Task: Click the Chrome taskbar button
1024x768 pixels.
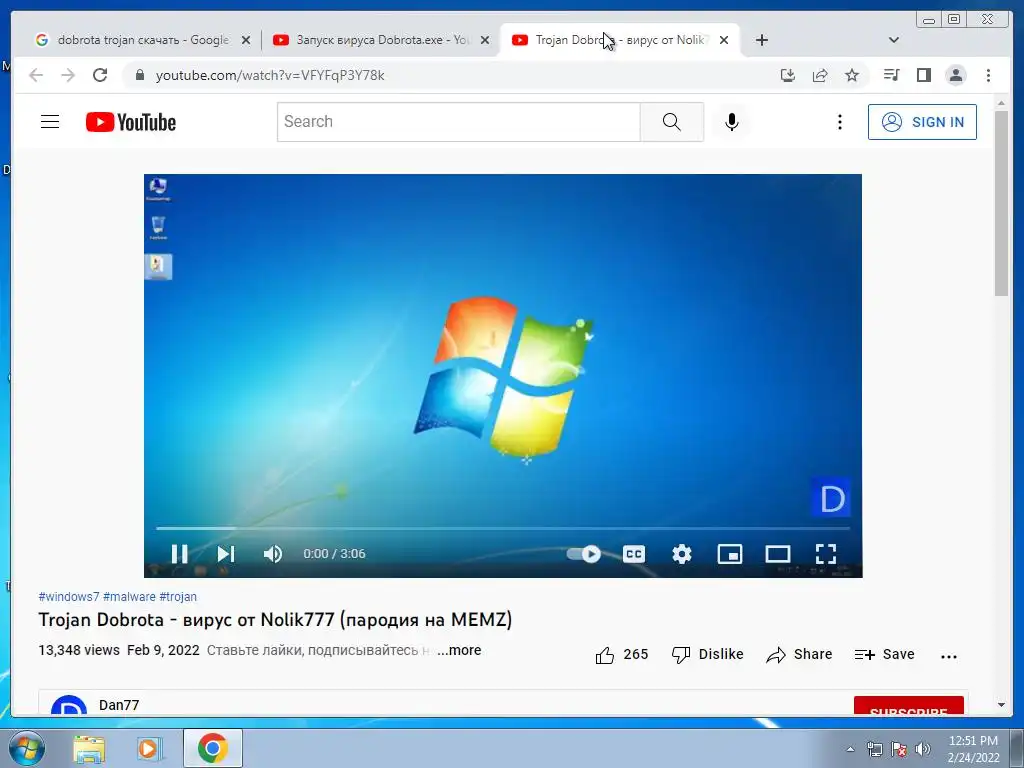Action: [x=213, y=748]
